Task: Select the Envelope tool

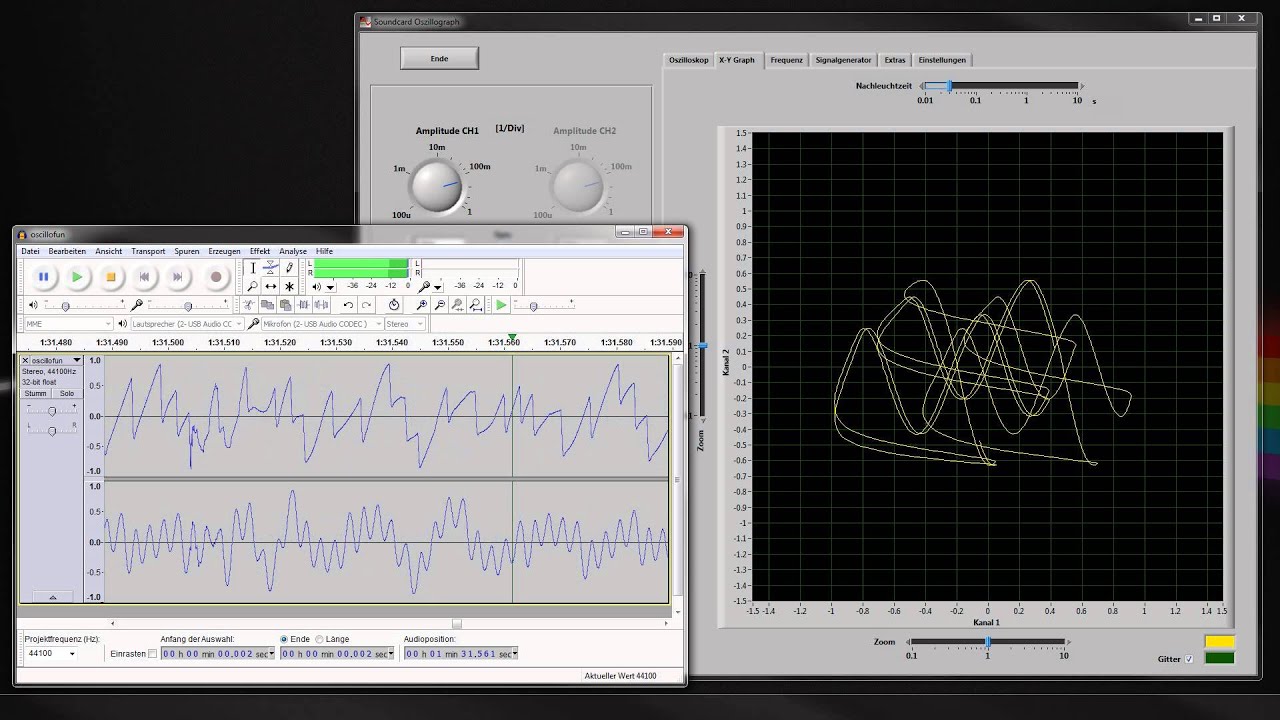Action: pos(270,268)
